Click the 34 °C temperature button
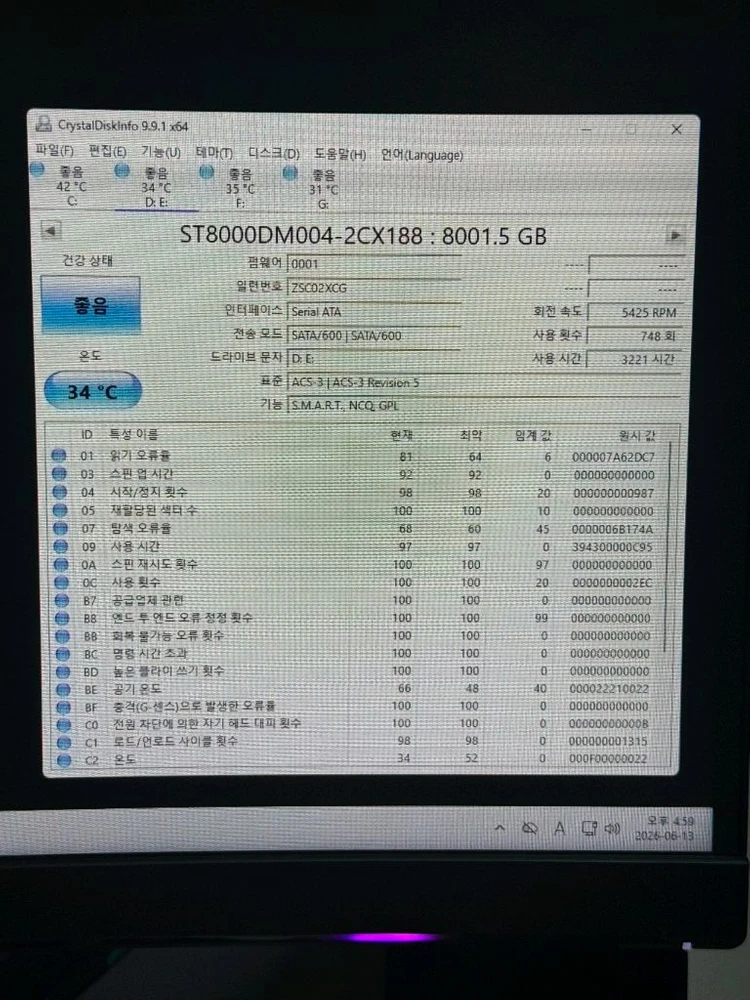Screen dimensions: 750x1000 pos(92,391)
